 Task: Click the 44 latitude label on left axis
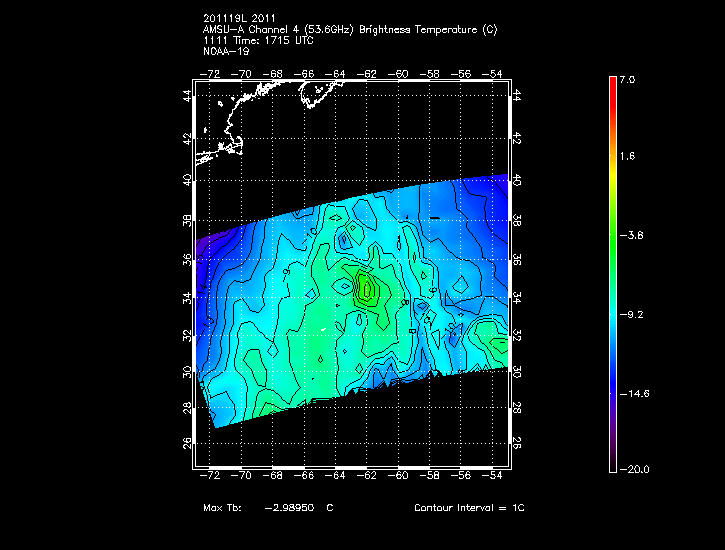coord(186,96)
